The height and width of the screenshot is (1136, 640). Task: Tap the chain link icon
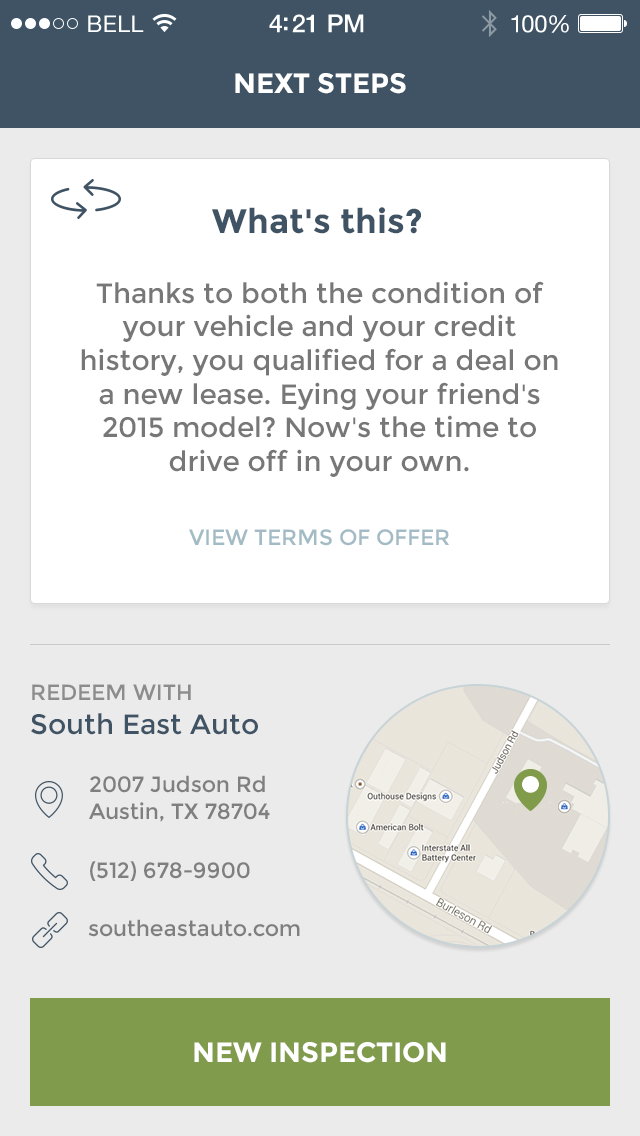49,929
